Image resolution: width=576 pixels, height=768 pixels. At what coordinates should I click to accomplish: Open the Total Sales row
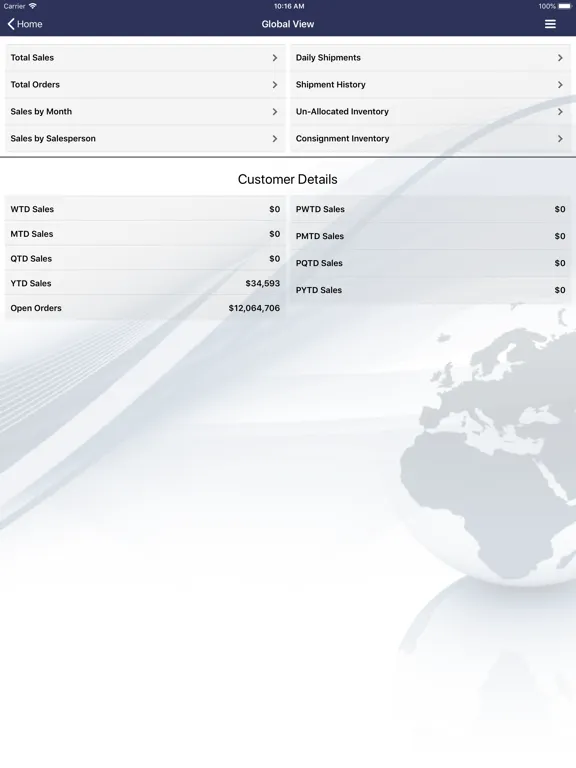click(145, 58)
